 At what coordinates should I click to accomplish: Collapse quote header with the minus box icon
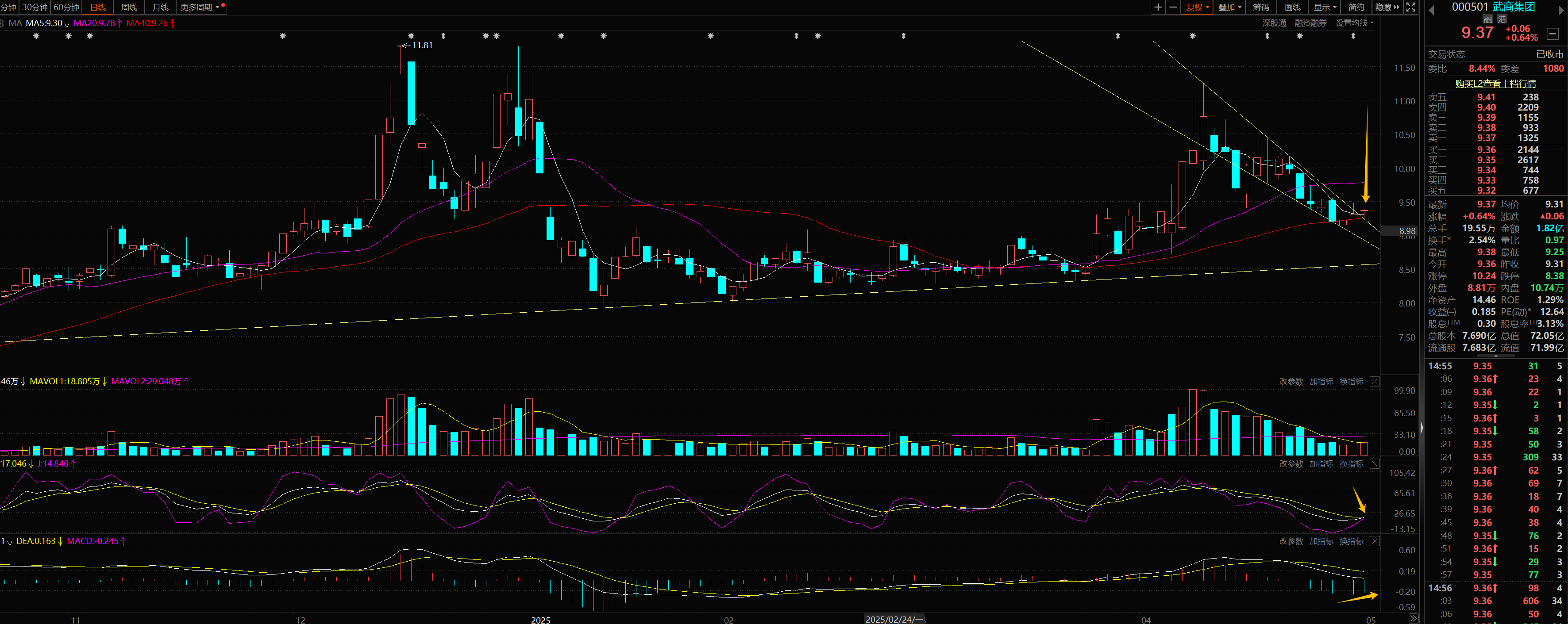click(x=1552, y=34)
